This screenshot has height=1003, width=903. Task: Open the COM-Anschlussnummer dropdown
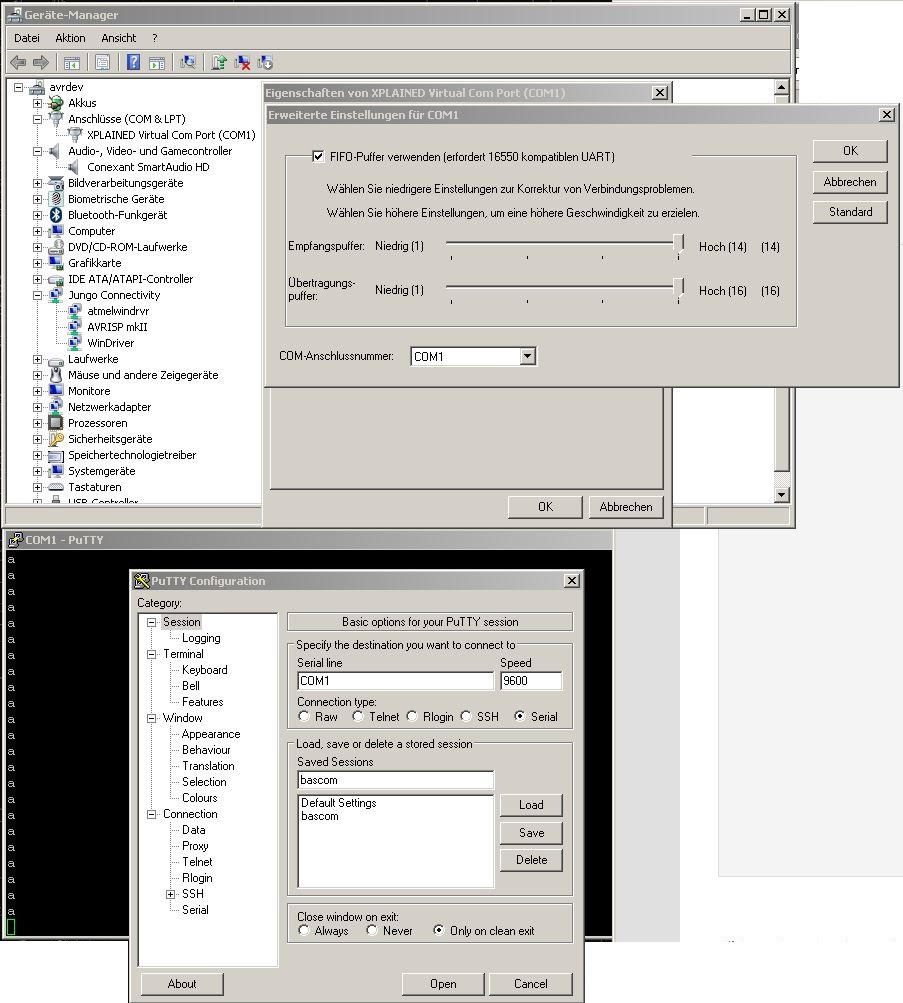528,356
